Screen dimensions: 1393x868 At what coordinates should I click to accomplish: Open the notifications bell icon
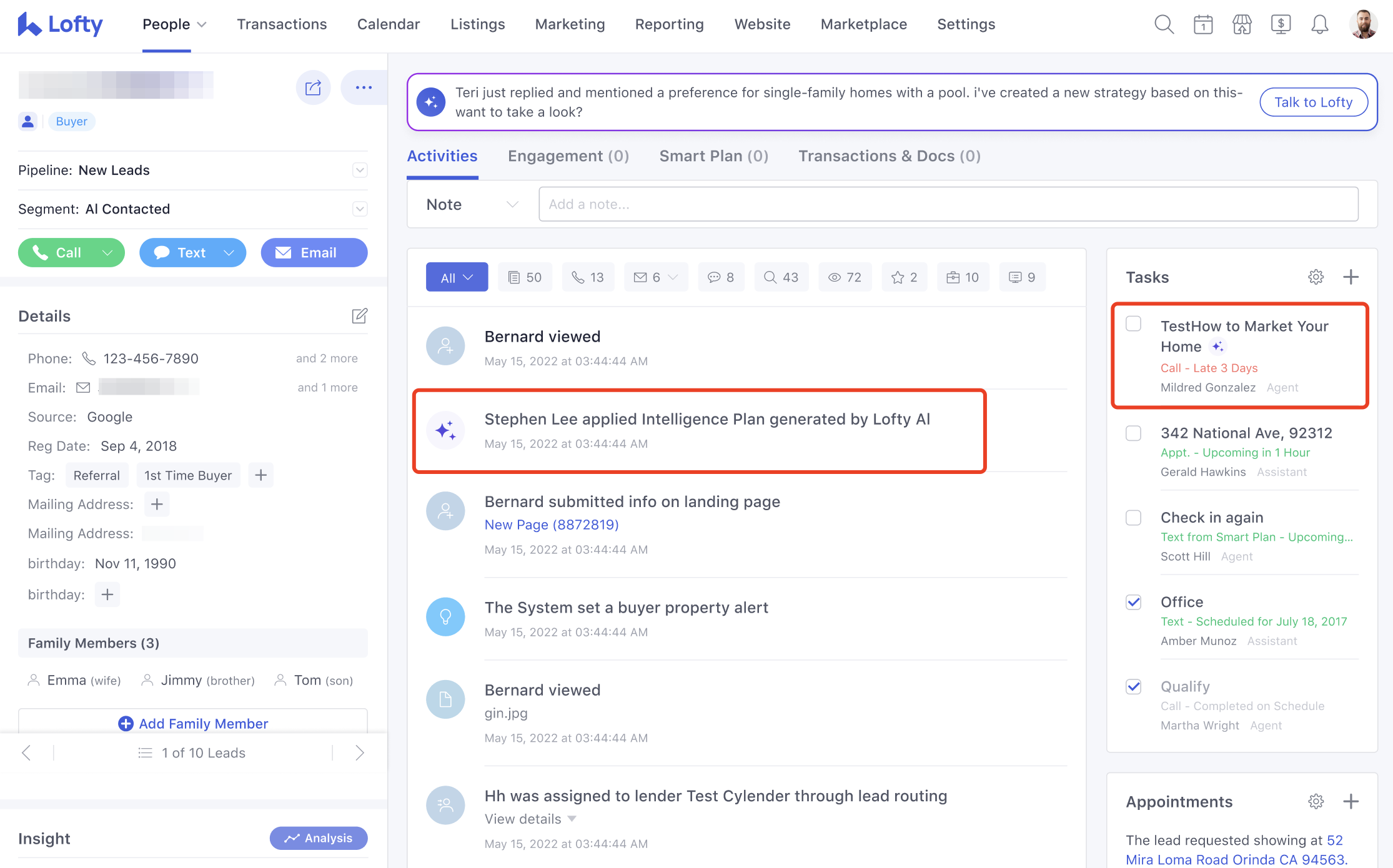point(1319,24)
